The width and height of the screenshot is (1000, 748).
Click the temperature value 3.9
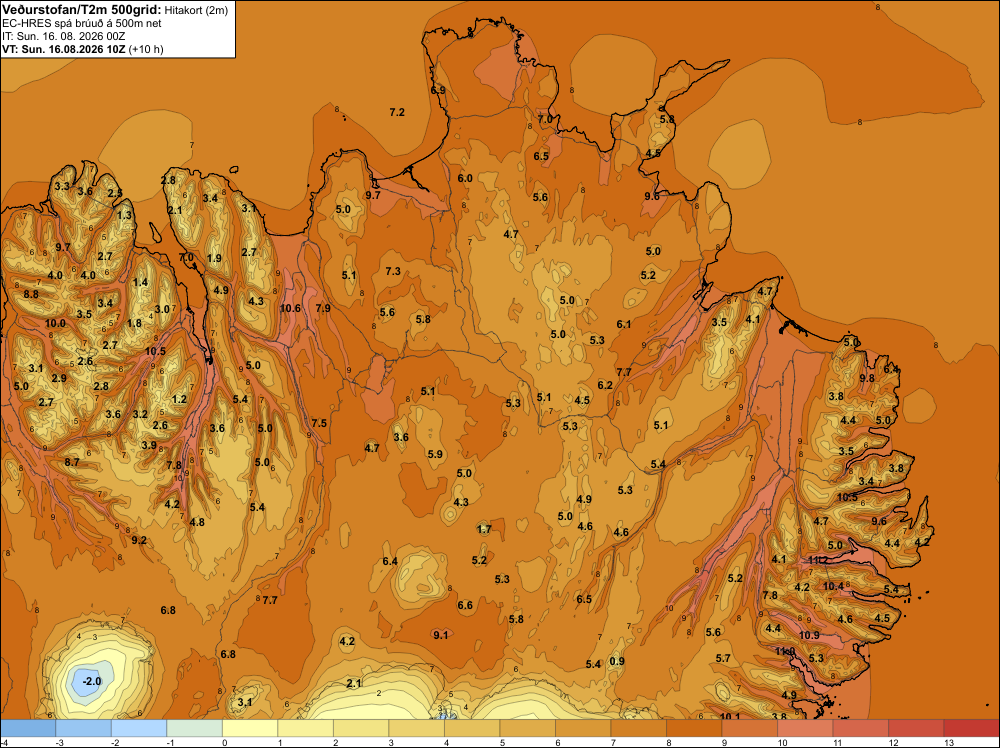149,446
